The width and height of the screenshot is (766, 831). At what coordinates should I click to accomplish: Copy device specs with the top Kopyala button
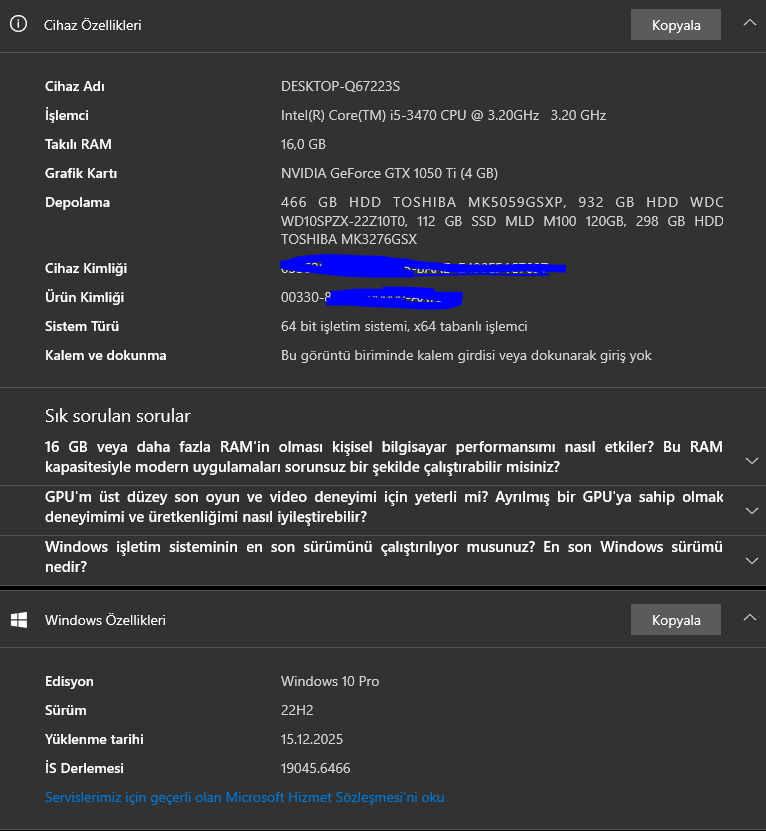675,25
